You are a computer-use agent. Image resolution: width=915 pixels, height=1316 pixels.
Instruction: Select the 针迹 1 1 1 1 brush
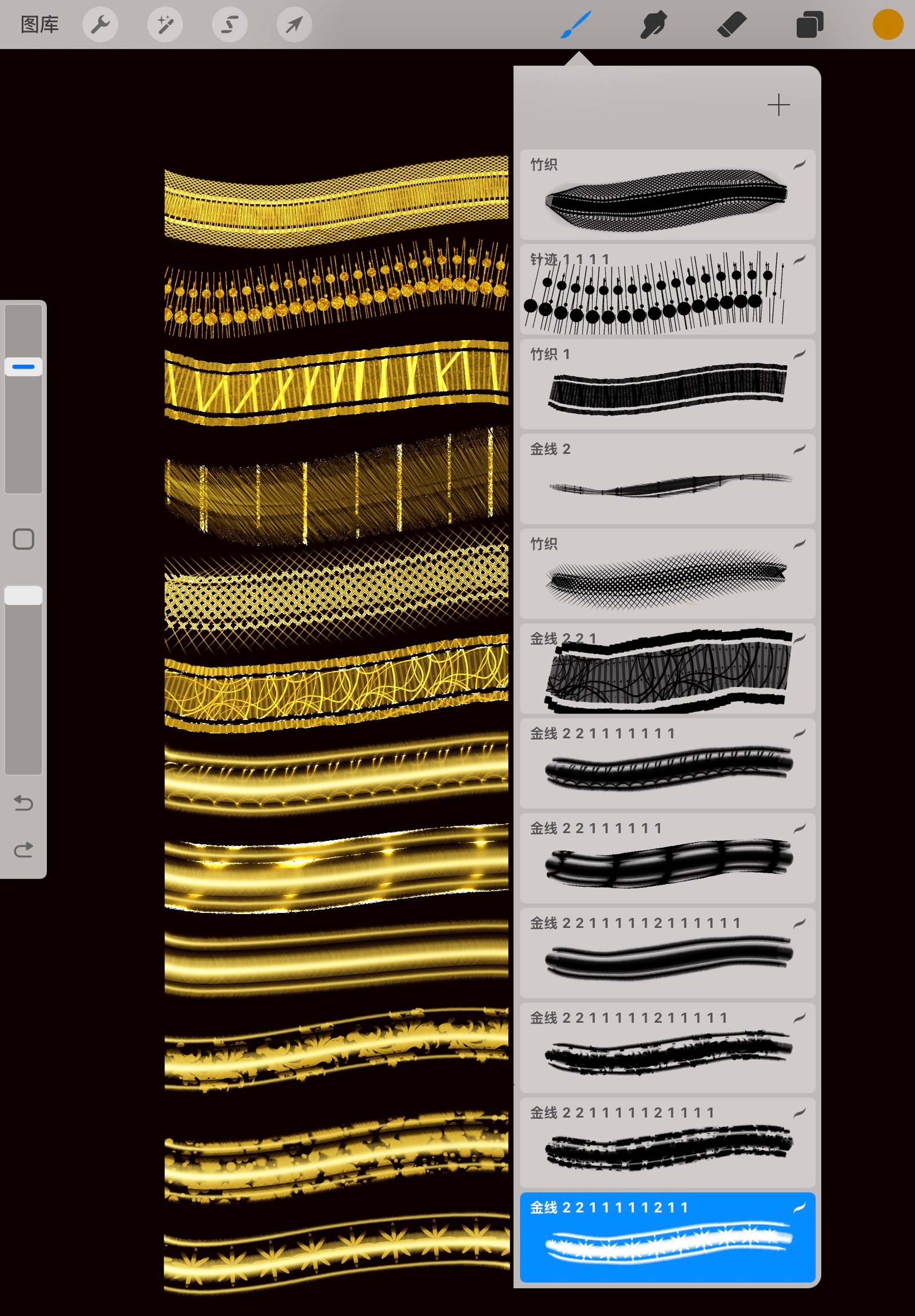pos(667,289)
